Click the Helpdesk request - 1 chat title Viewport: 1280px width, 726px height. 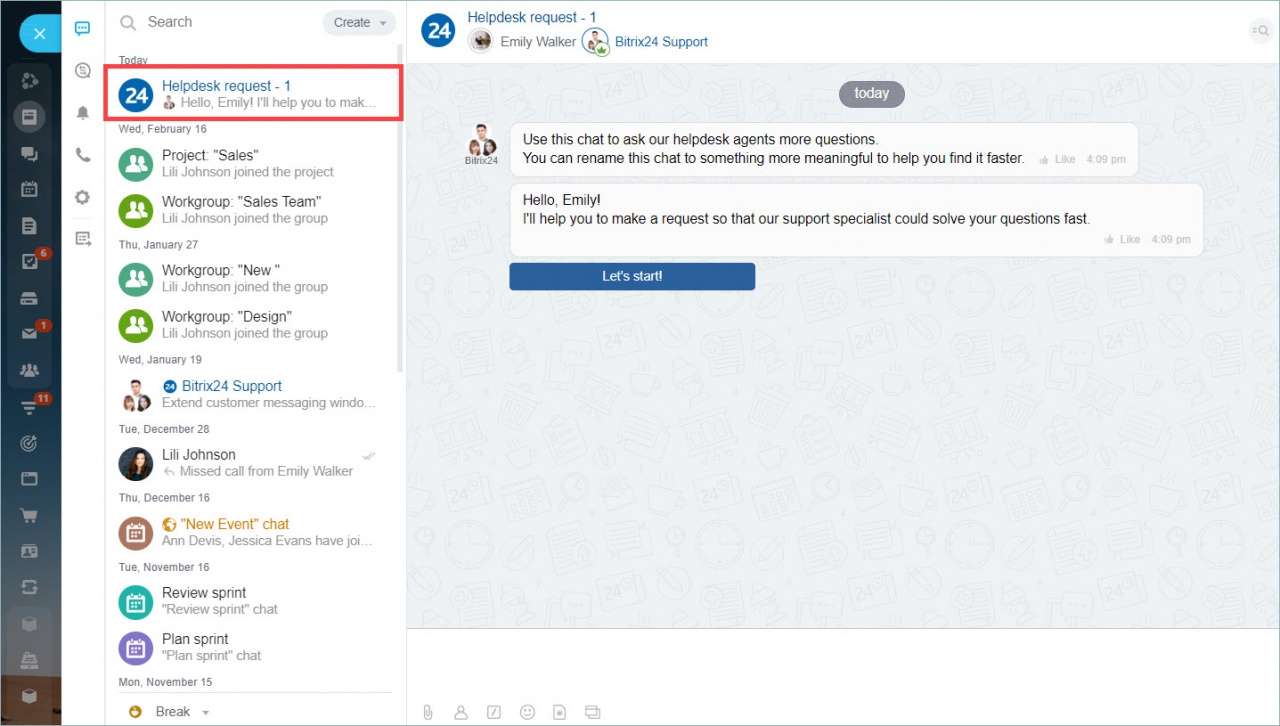tap(532, 17)
